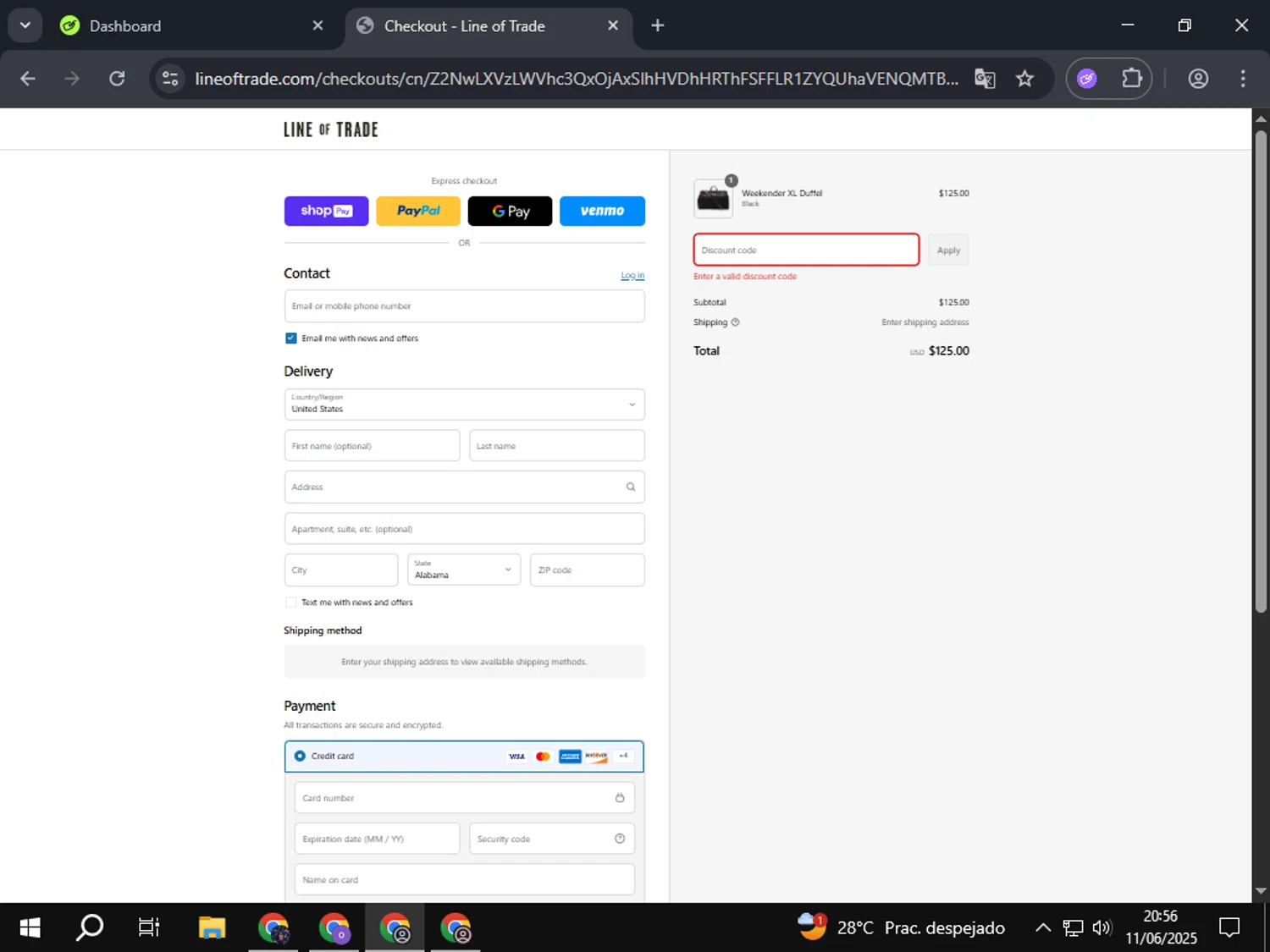Click the Visa card icon
The width and height of the screenshot is (1270, 952).
click(516, 757)
